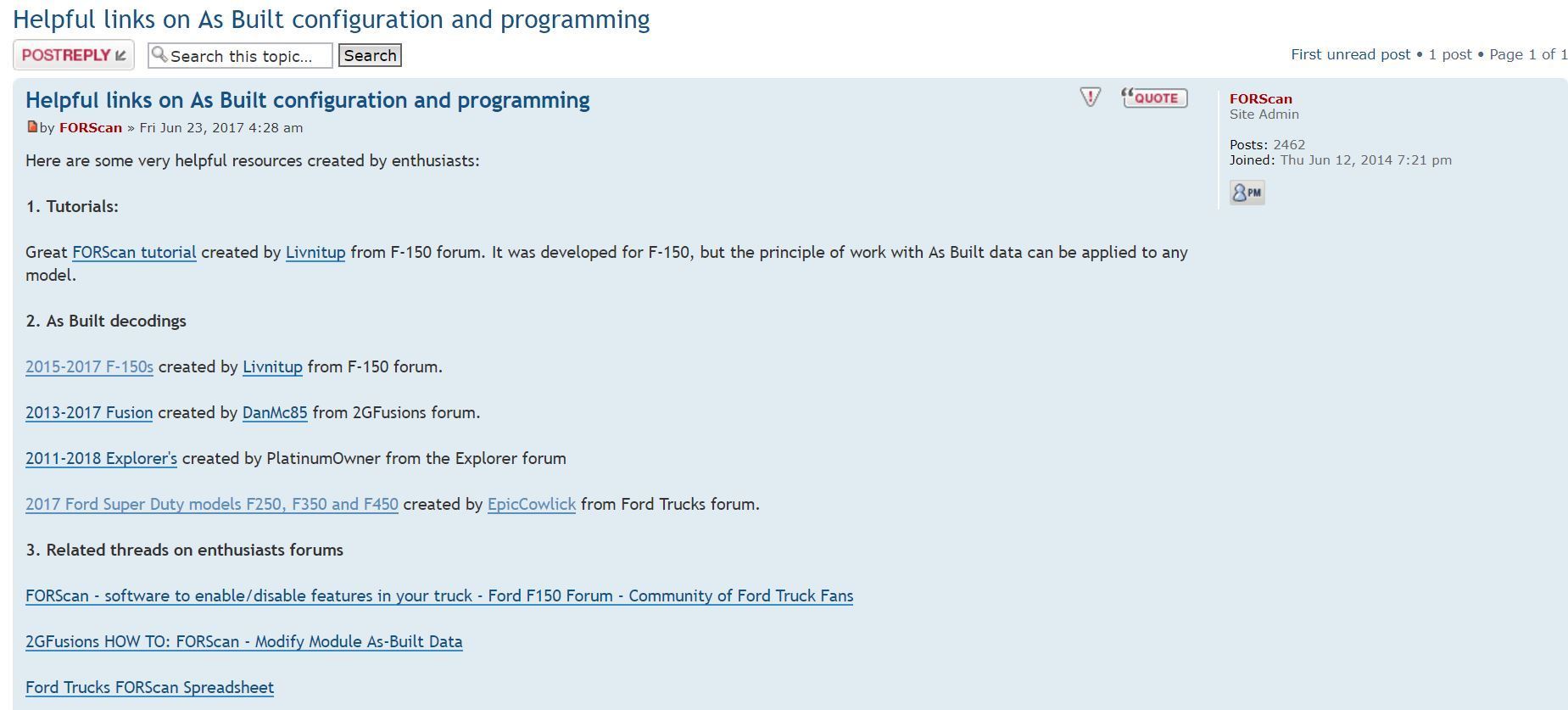Click the post date "Fri Jun 23, 2017"
The image size is (1568, 710).
tap(221, 128)
